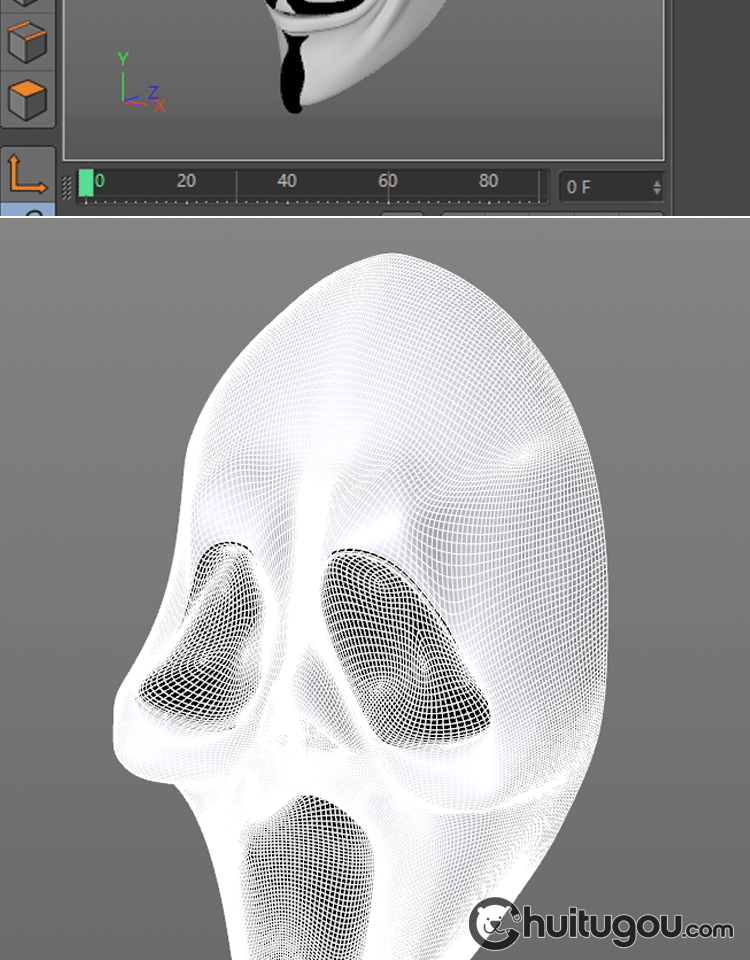Click the frame field stepper arrows
Viewport: 750px width, 960px height.
click(656, 187)
